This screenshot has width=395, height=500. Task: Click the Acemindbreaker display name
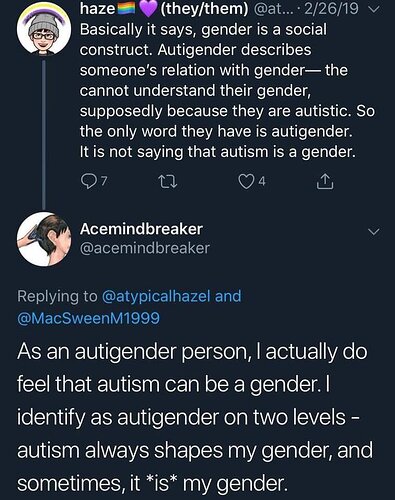tap(141, 229)
